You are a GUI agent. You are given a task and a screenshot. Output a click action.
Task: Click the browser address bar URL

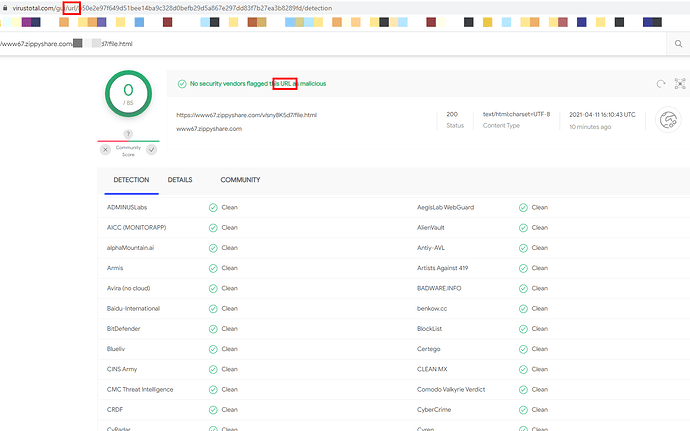(172, 8)
